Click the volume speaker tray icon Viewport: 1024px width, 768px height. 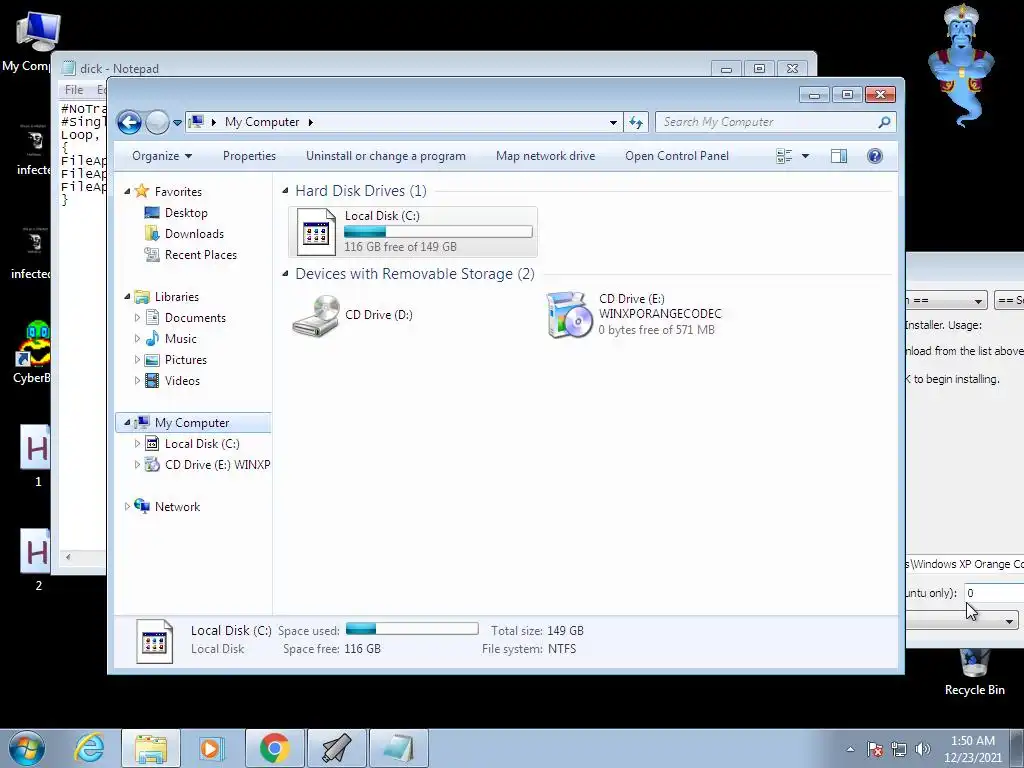923,749
